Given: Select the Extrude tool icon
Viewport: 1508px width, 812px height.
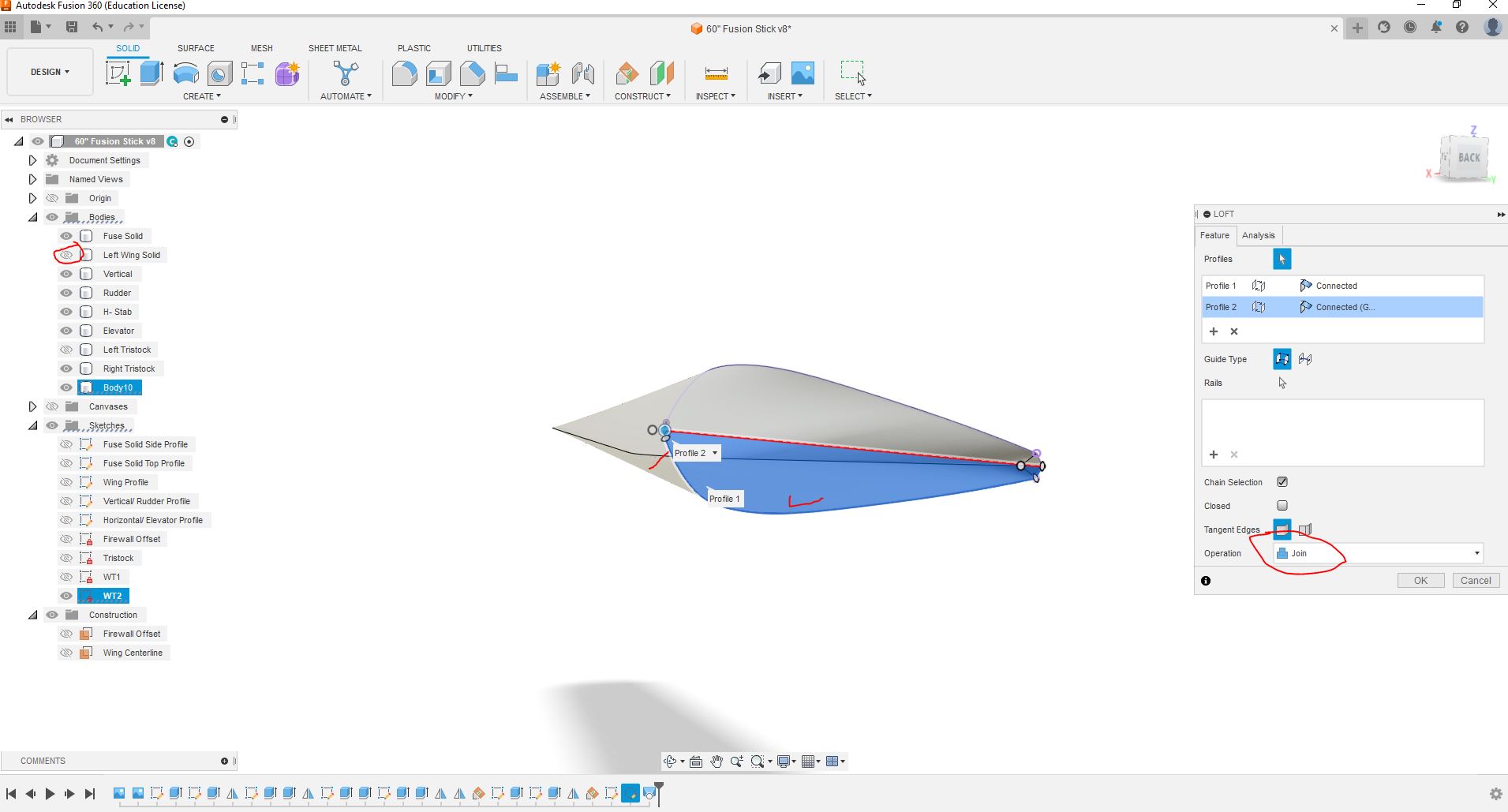Looking at the screenshot, I should tap(152, 73).
